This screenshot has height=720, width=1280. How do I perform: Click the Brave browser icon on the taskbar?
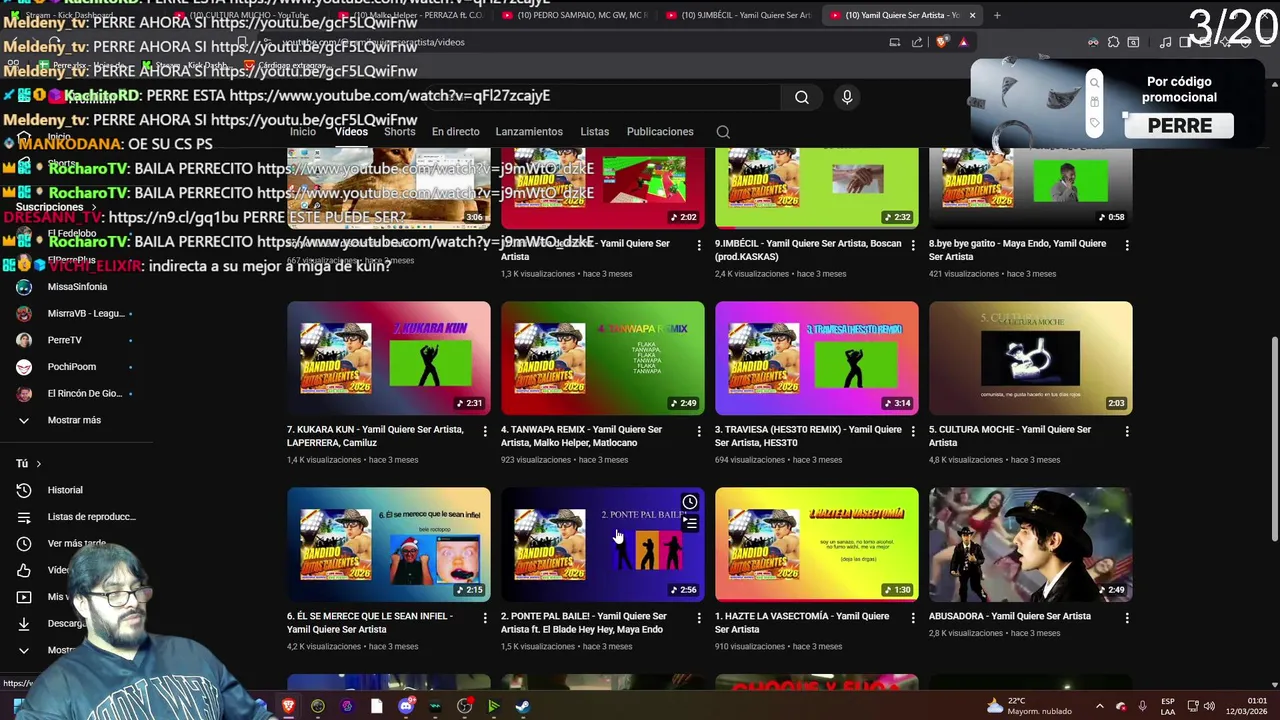(x=288, y=706)
